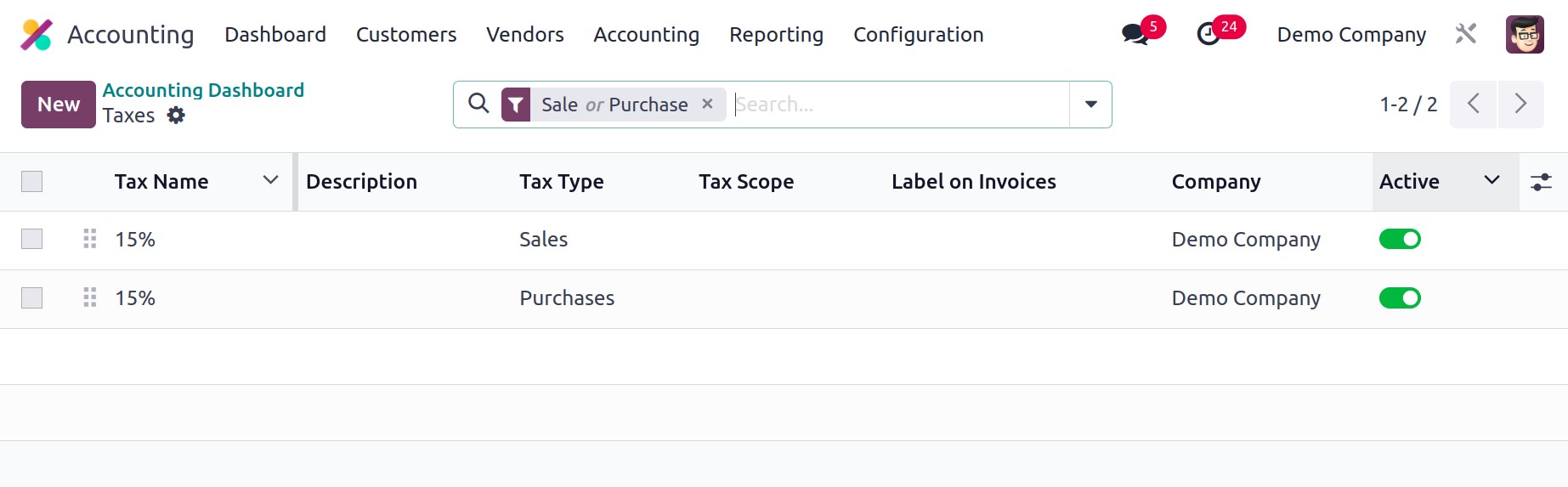The image size is (1568, 487).
Task: Check the select-all header checkbox
Action: tap(31, 182)
